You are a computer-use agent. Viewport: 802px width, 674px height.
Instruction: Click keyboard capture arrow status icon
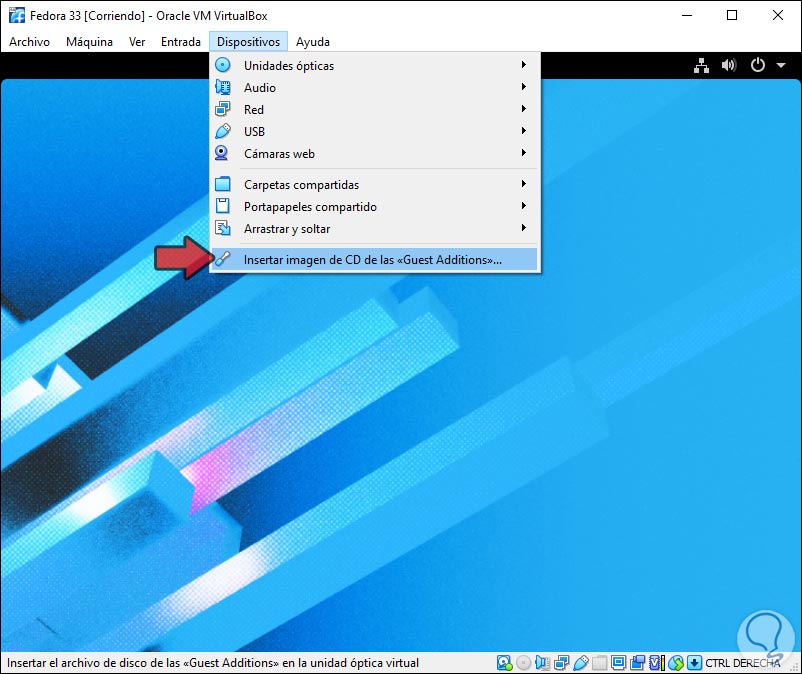point(694,663)
